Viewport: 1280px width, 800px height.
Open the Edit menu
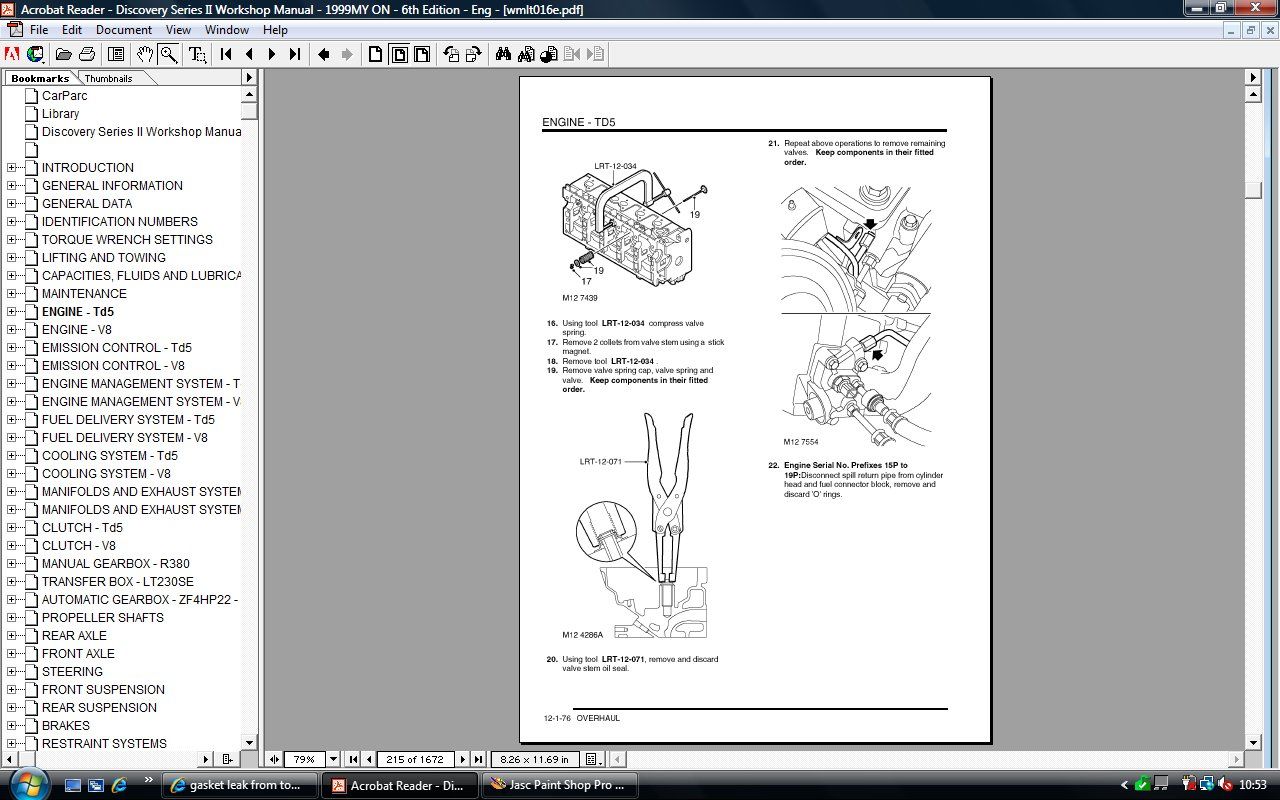click(72, 30)
